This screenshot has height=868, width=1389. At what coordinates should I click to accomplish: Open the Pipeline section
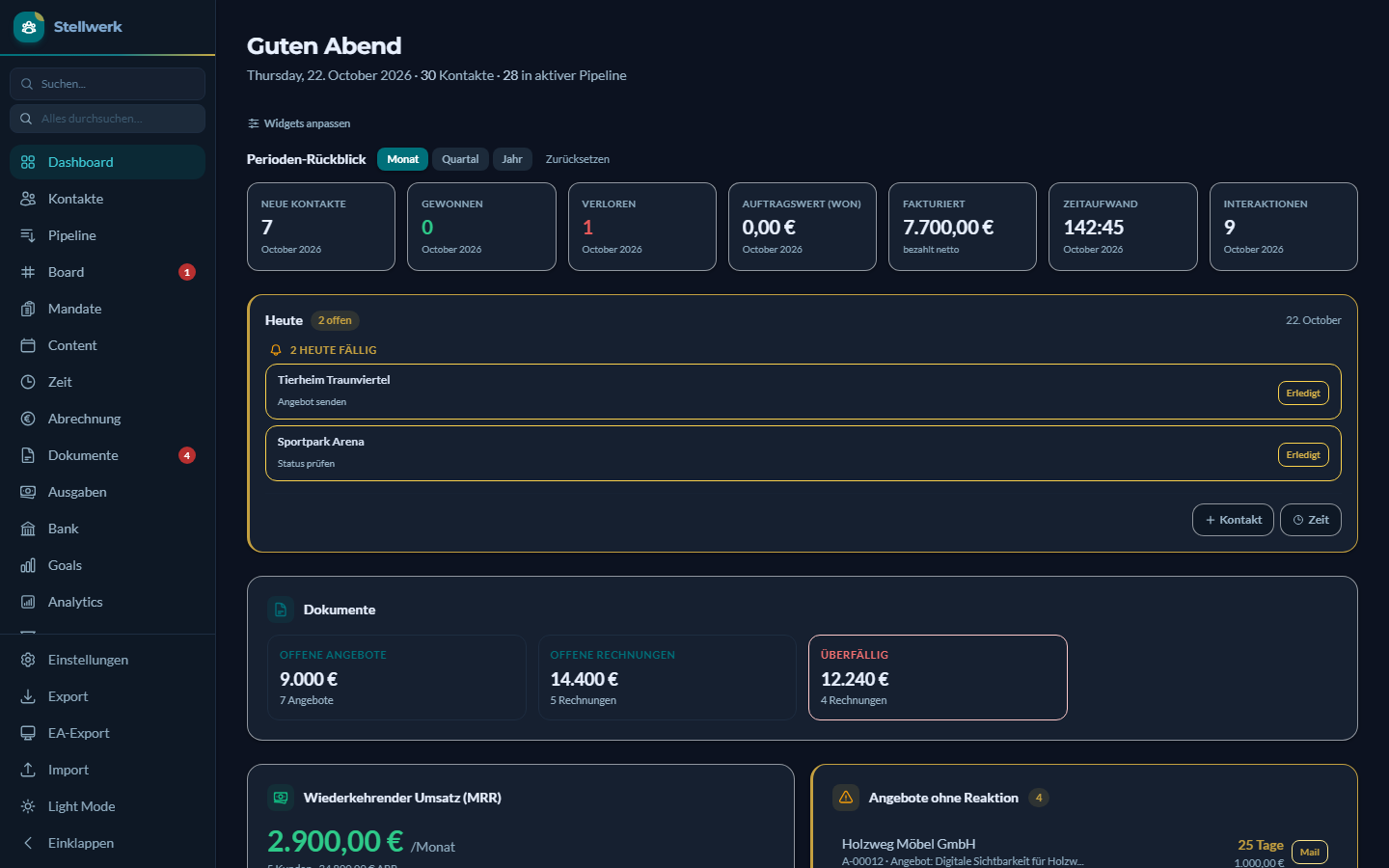(107, 235)
